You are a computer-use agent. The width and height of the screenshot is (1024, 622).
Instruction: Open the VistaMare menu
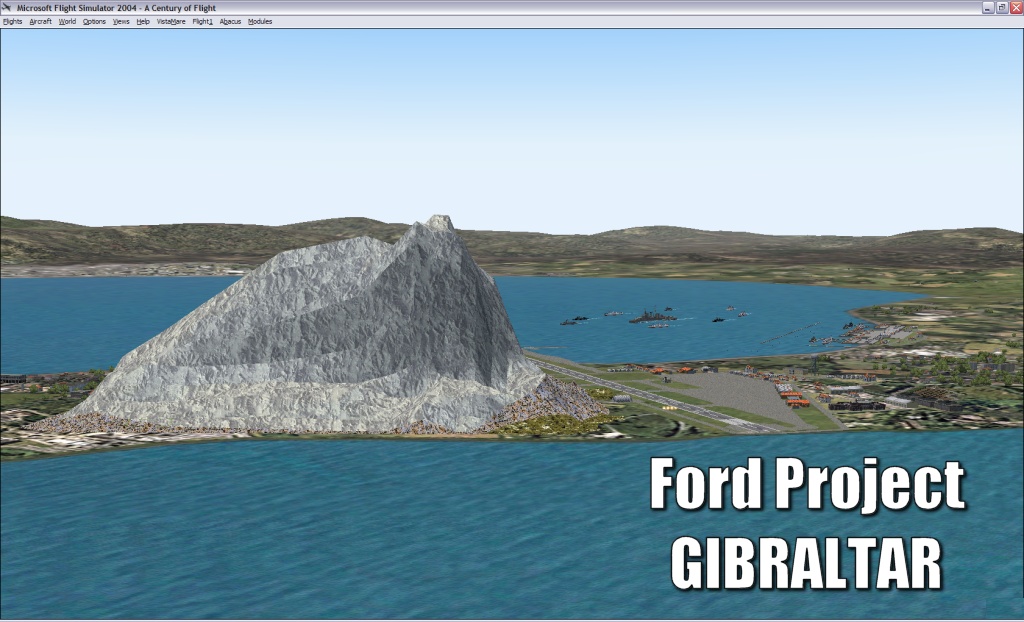(x=171, y=22)
